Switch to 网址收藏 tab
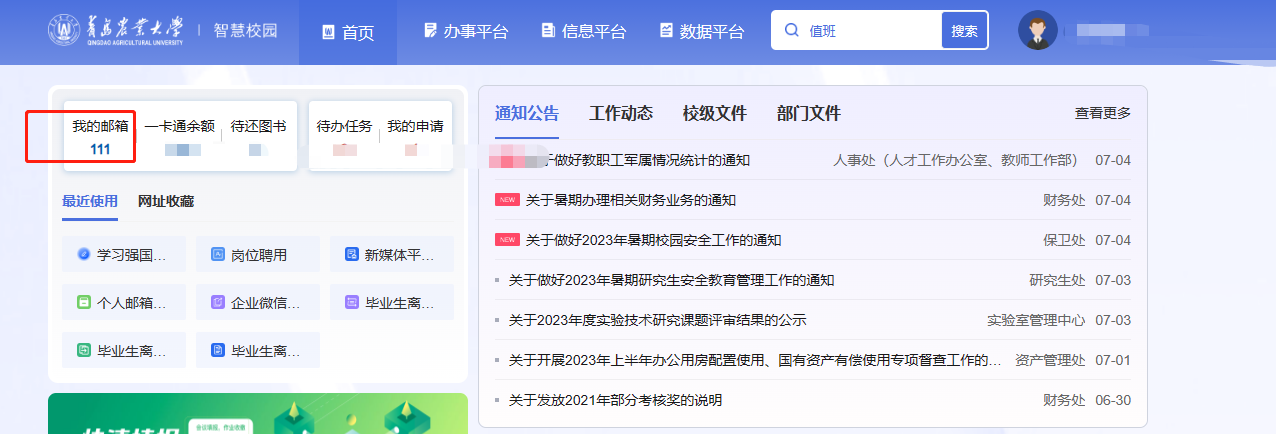This screenshot has height=434, width=1276. point(166,201)
